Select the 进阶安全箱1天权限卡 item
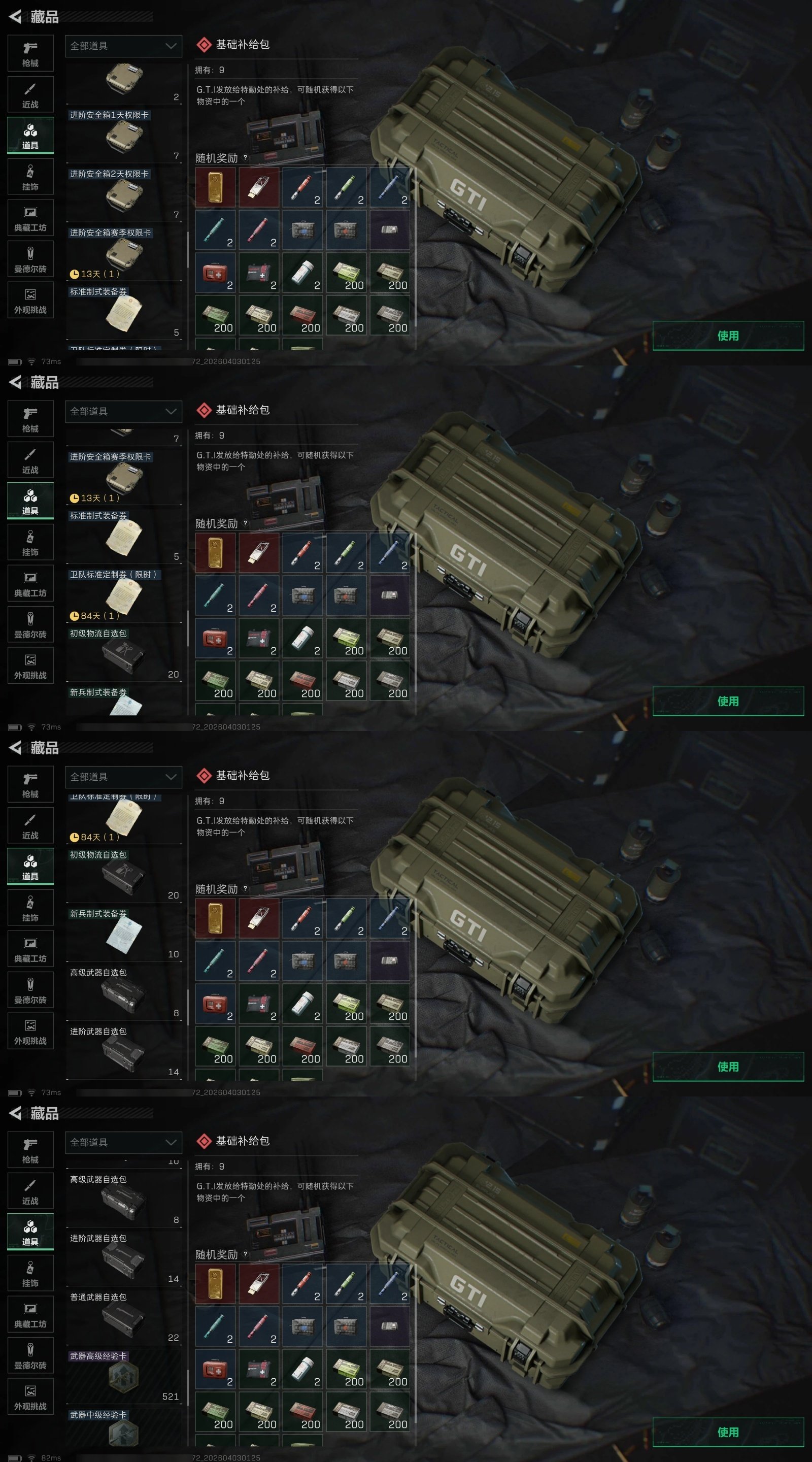 [124, 136]
